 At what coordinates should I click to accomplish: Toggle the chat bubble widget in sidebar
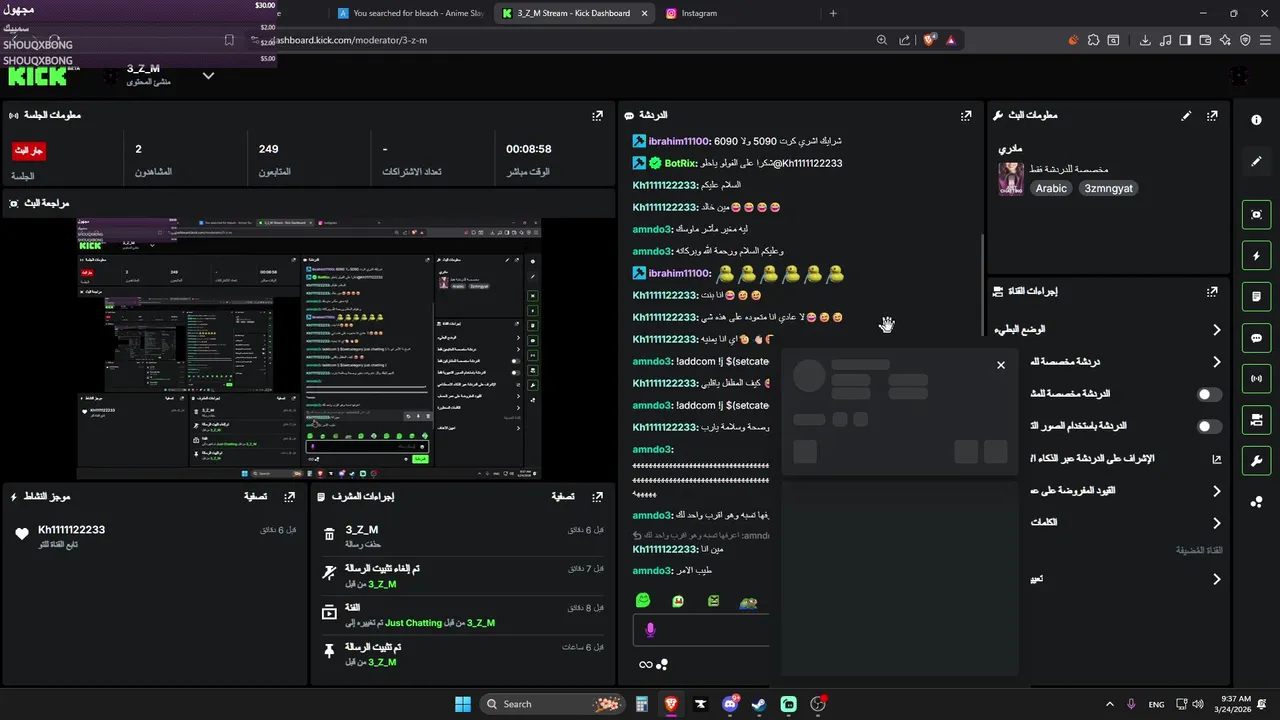coord(1256,338)
